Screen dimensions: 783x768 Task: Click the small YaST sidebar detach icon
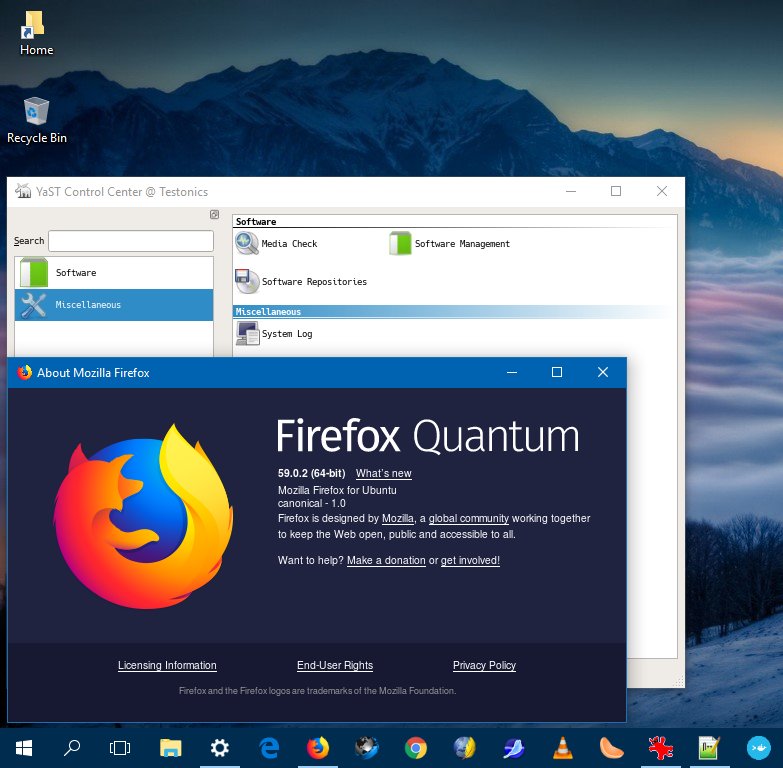214,214
